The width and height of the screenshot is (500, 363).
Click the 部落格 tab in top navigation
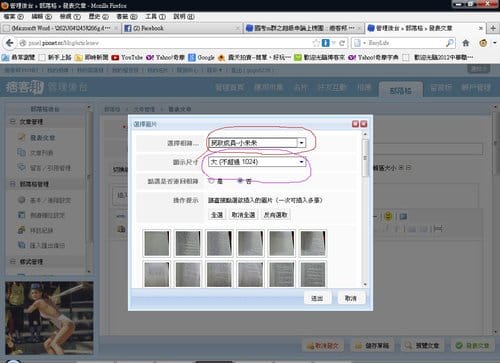click(x=401, y=90)
